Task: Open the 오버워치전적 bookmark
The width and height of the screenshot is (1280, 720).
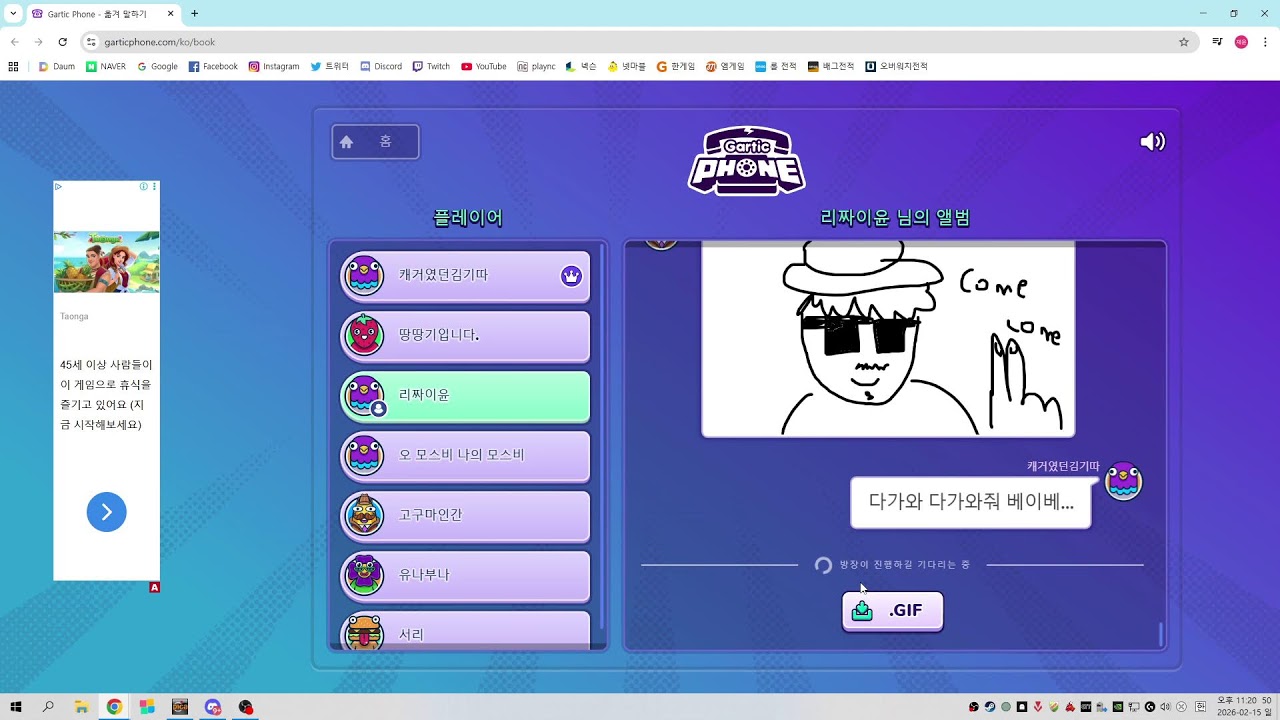Action: (x=897, y=67)
